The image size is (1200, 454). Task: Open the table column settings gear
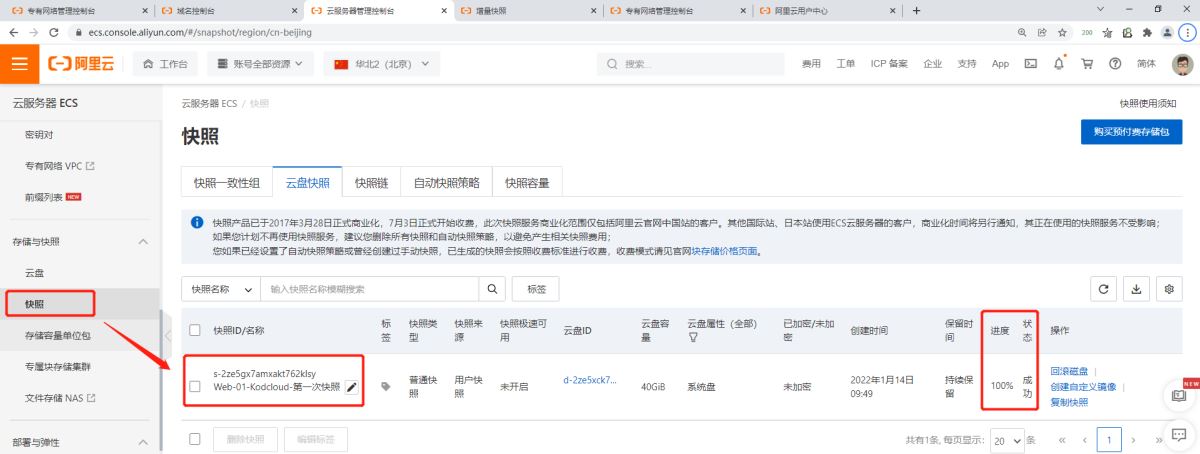1168,289
